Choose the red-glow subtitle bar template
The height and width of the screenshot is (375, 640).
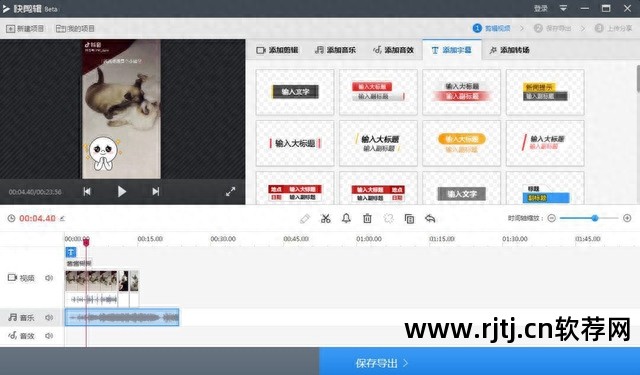coord(462,92)
